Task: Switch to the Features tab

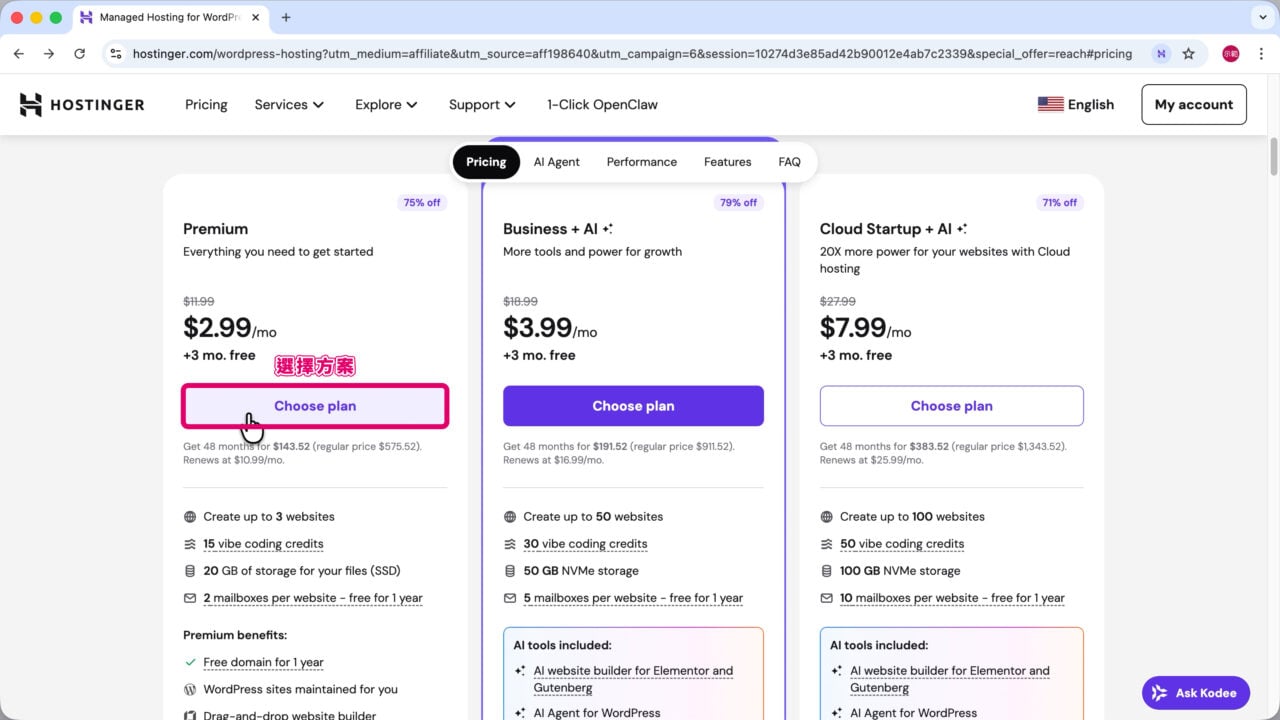Action: coord(727,162)
